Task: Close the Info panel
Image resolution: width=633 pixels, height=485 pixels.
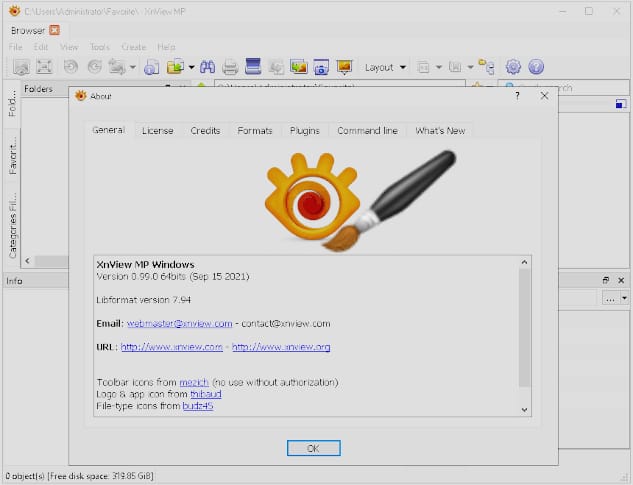Action: 621,280
